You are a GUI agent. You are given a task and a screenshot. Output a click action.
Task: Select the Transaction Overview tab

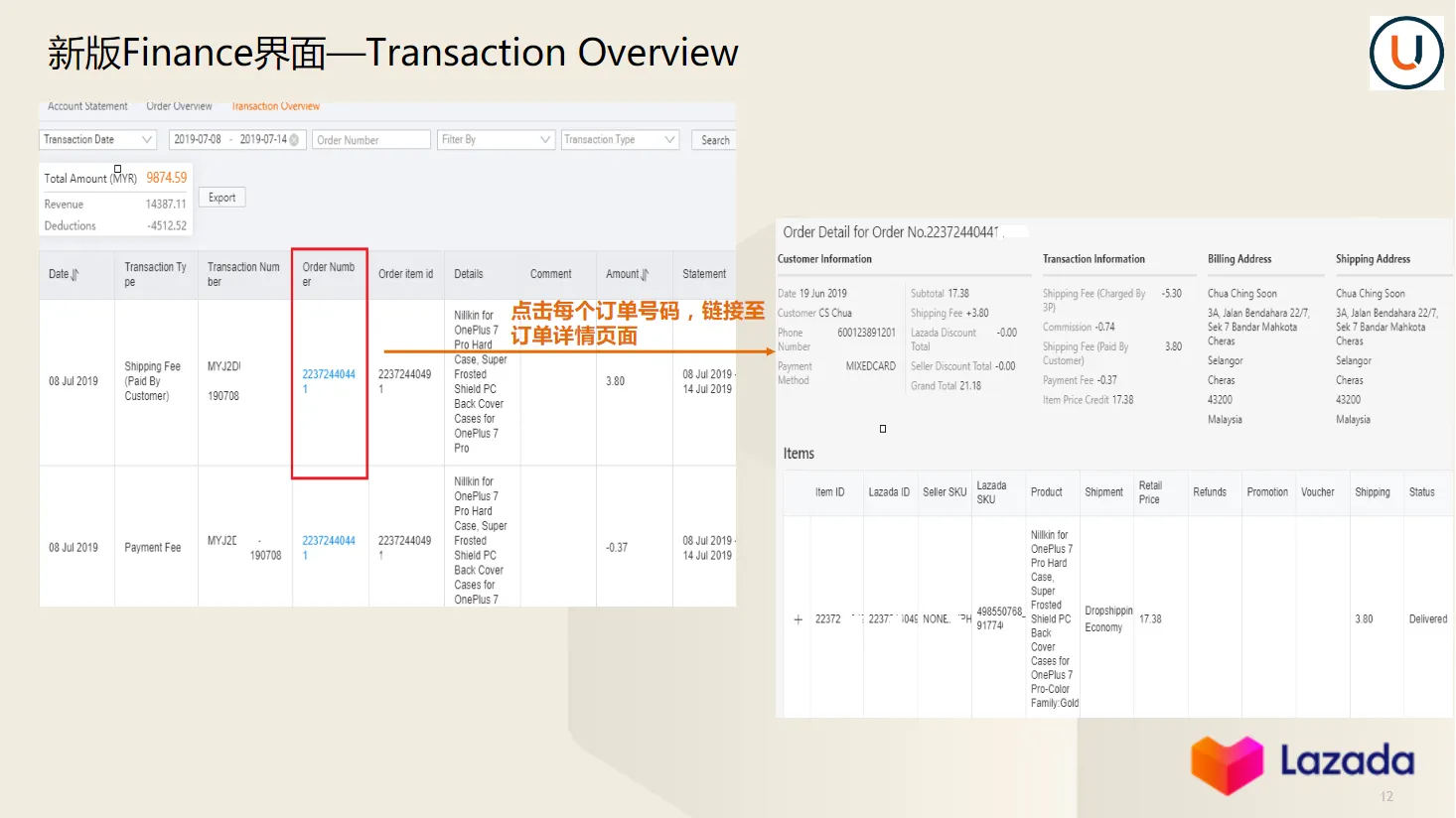[275, 106]
